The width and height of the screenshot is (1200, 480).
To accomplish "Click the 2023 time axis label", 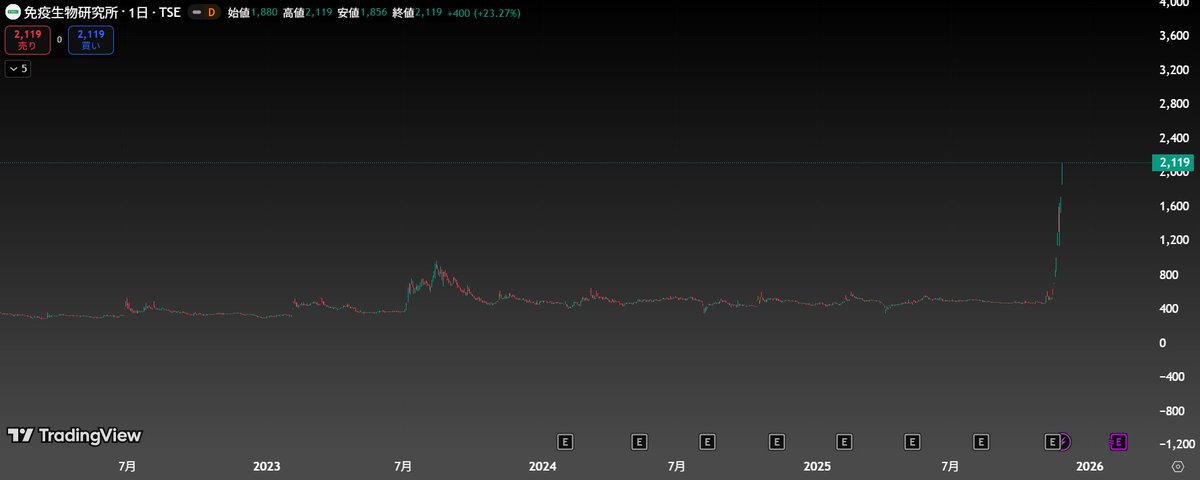I will [x=267, y=466].
